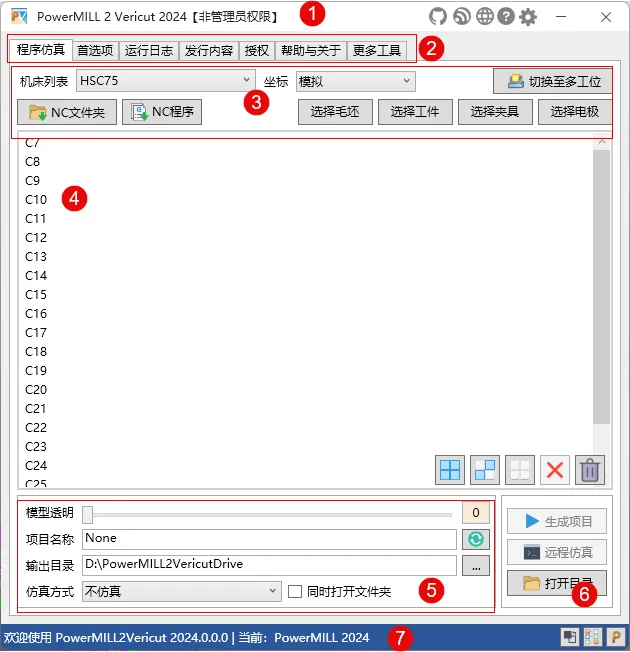Click the 打开目录 button
Image resolution: width=630 pixels, height=652 pixels.
[x=557, y=583]
